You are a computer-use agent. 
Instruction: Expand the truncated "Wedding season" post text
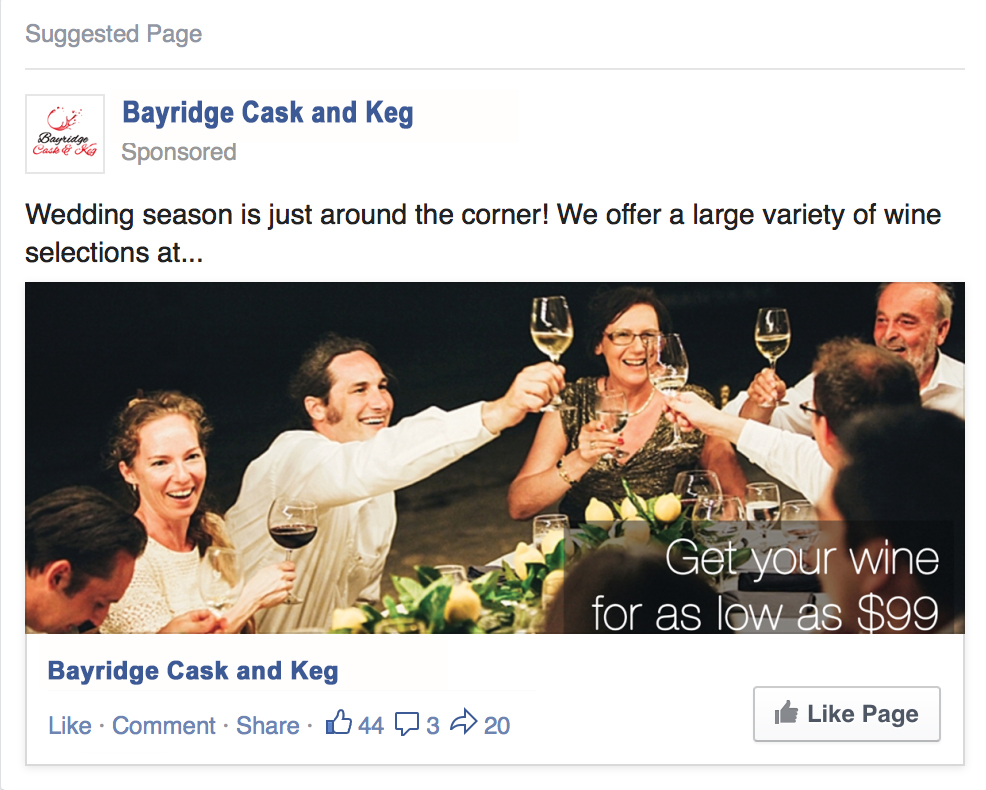click(482, 234)
